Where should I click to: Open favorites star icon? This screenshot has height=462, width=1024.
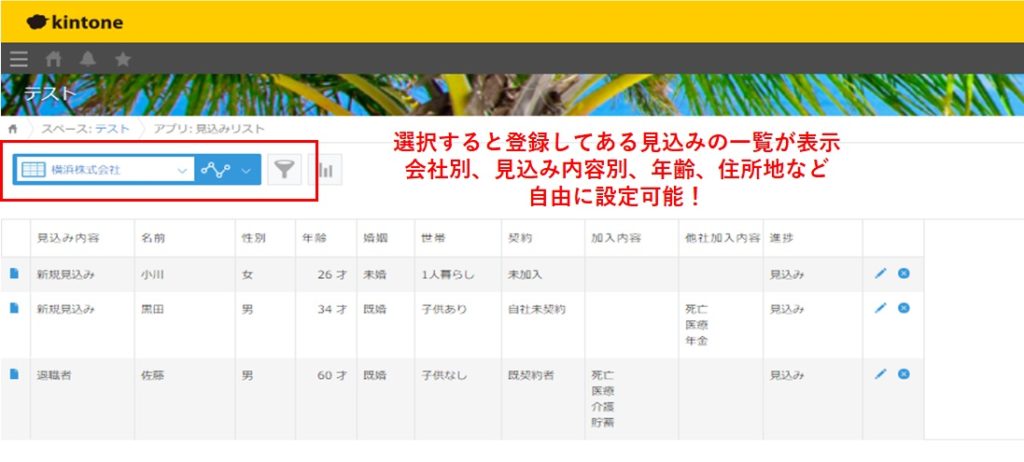click(123, 59)
